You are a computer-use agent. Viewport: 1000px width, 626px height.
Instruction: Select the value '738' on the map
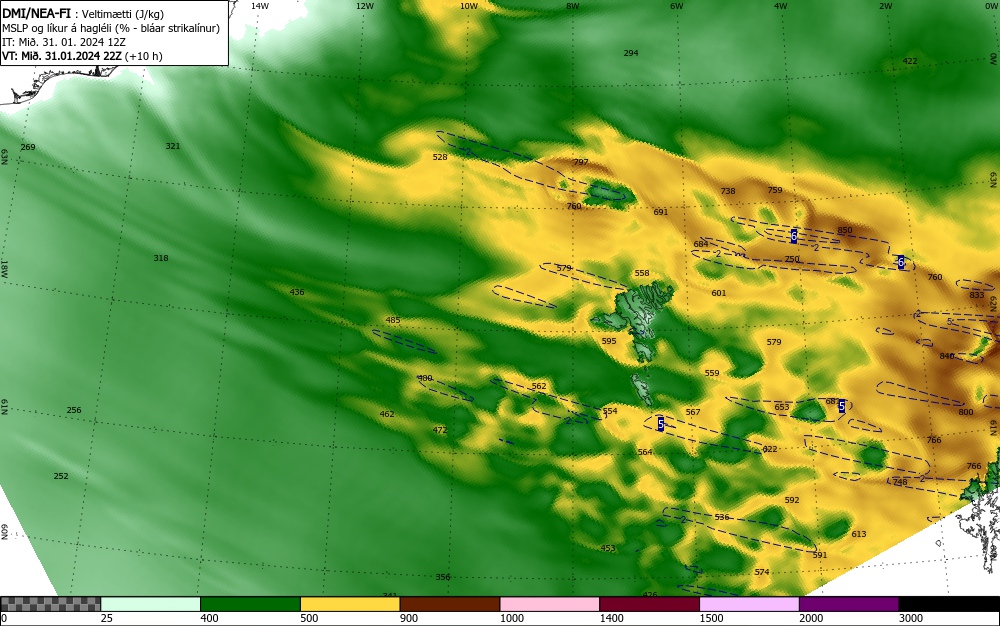(x=728, y=191)
